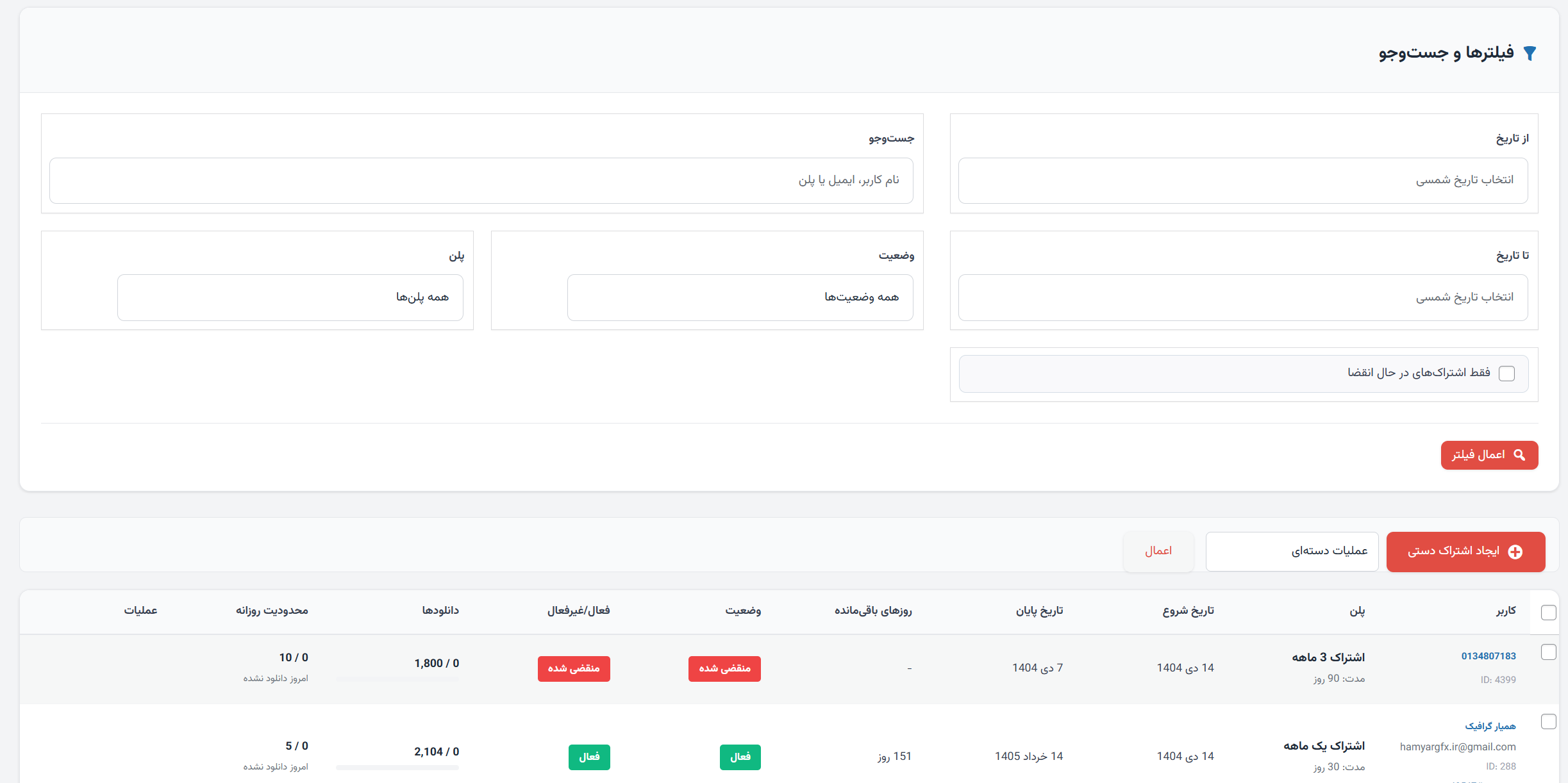Click the 'اعمال' bulk apply button
This screenshot has width=1568, height=783.
tap(1158, 551)
